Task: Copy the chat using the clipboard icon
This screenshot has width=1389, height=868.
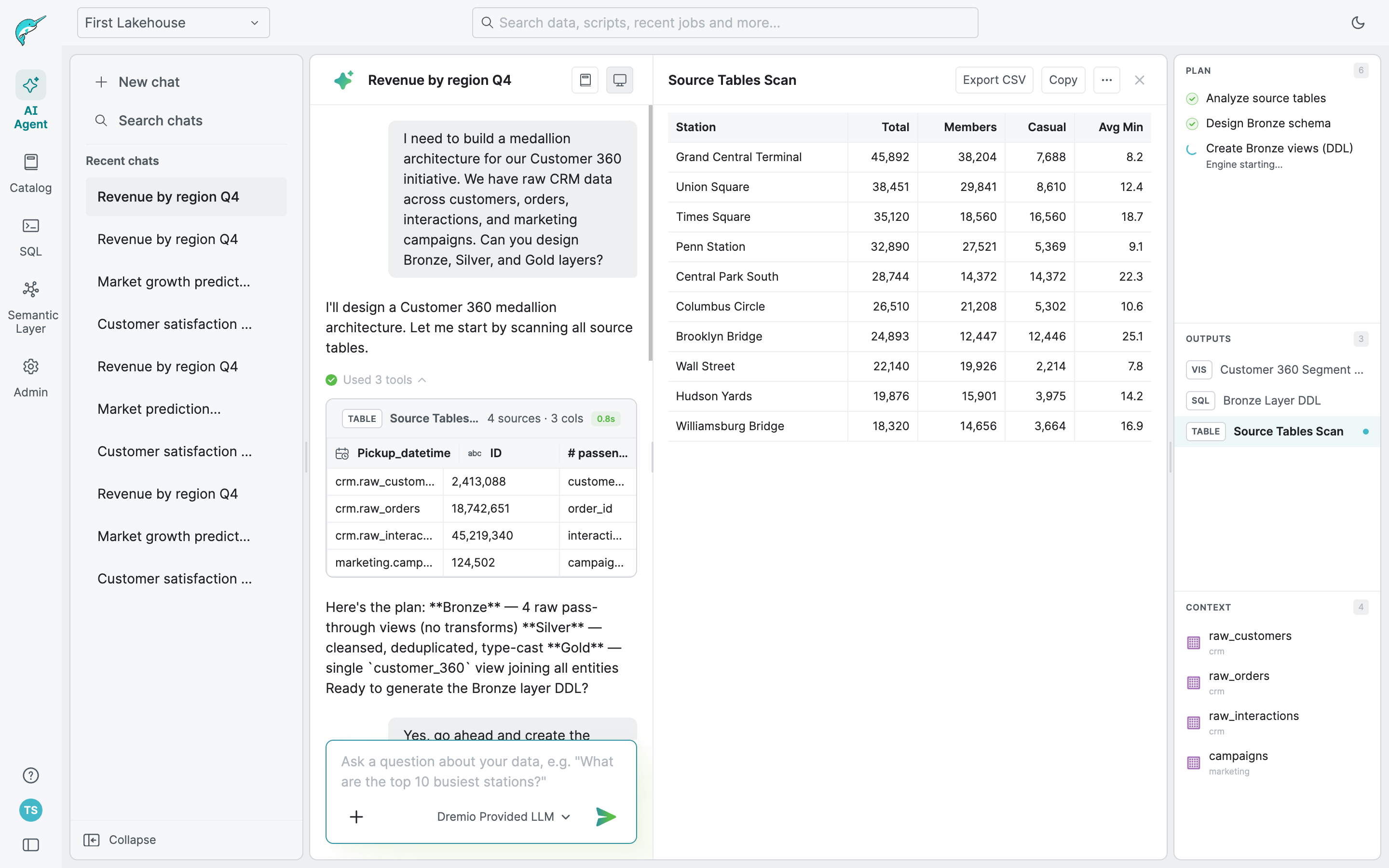Action: (585, 80)
